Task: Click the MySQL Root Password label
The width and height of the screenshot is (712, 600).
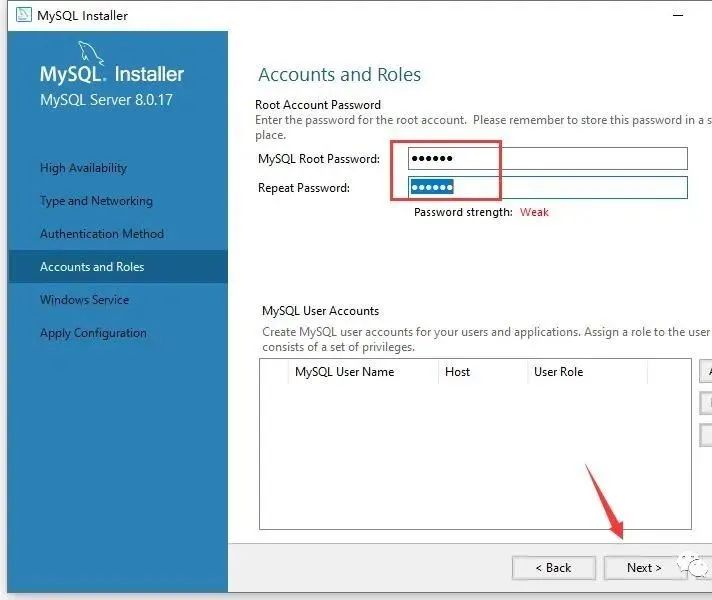Action: (319, 159)
